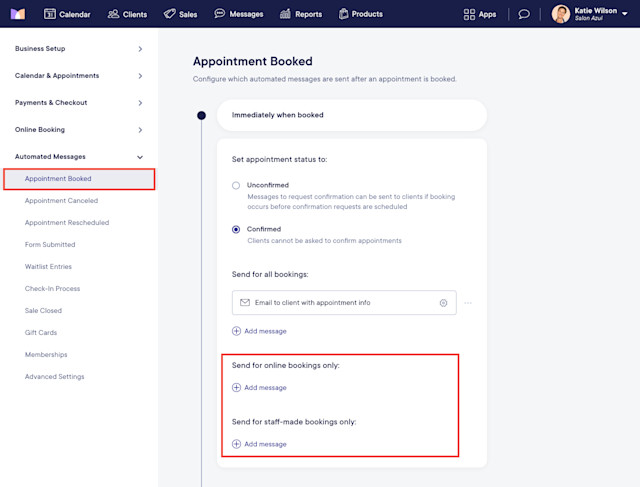Click the Mangomint logo in top bar
The width and height of the screenshot is (640, 487).
(18, 14)
